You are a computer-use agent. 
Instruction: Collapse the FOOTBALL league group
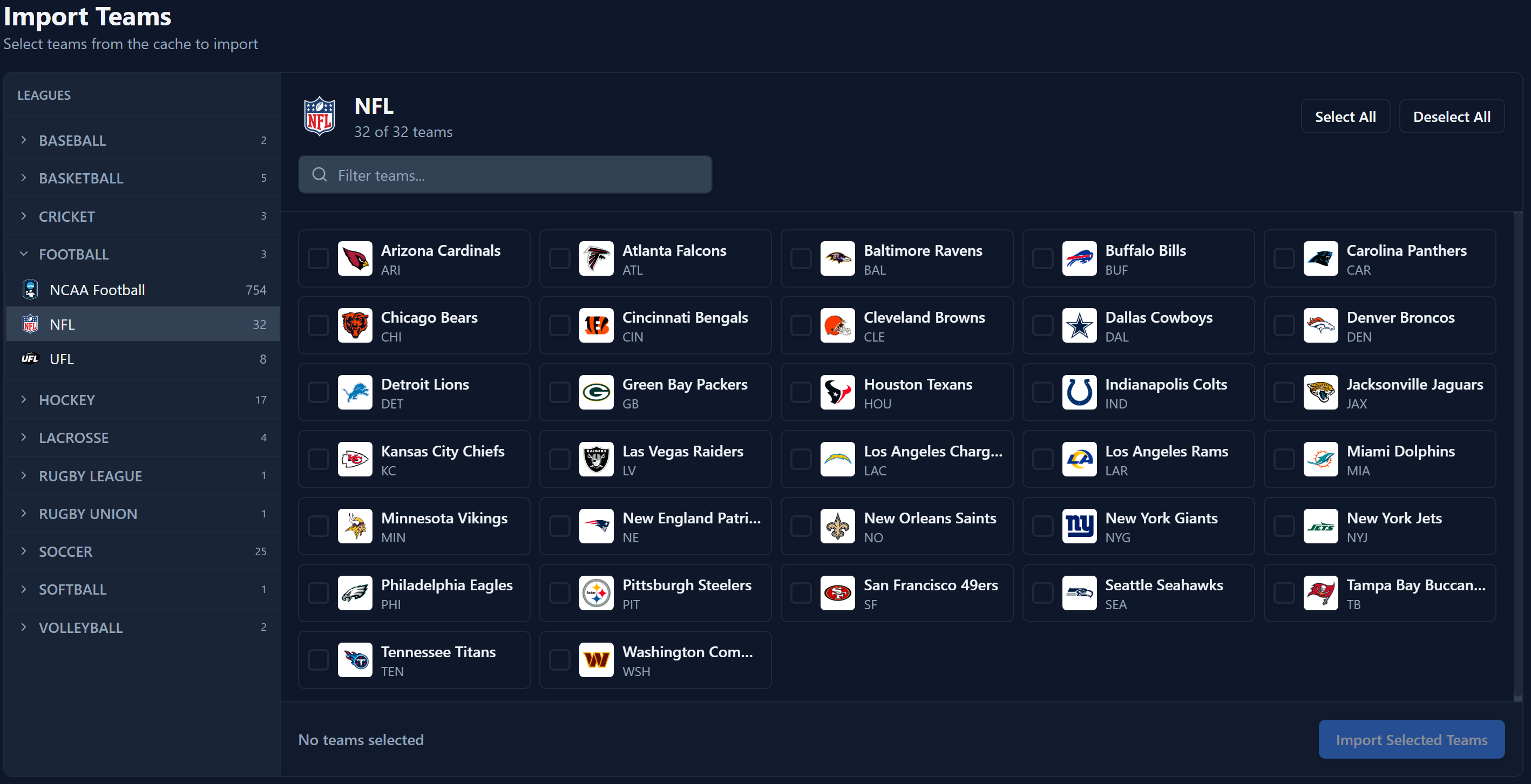74,254
